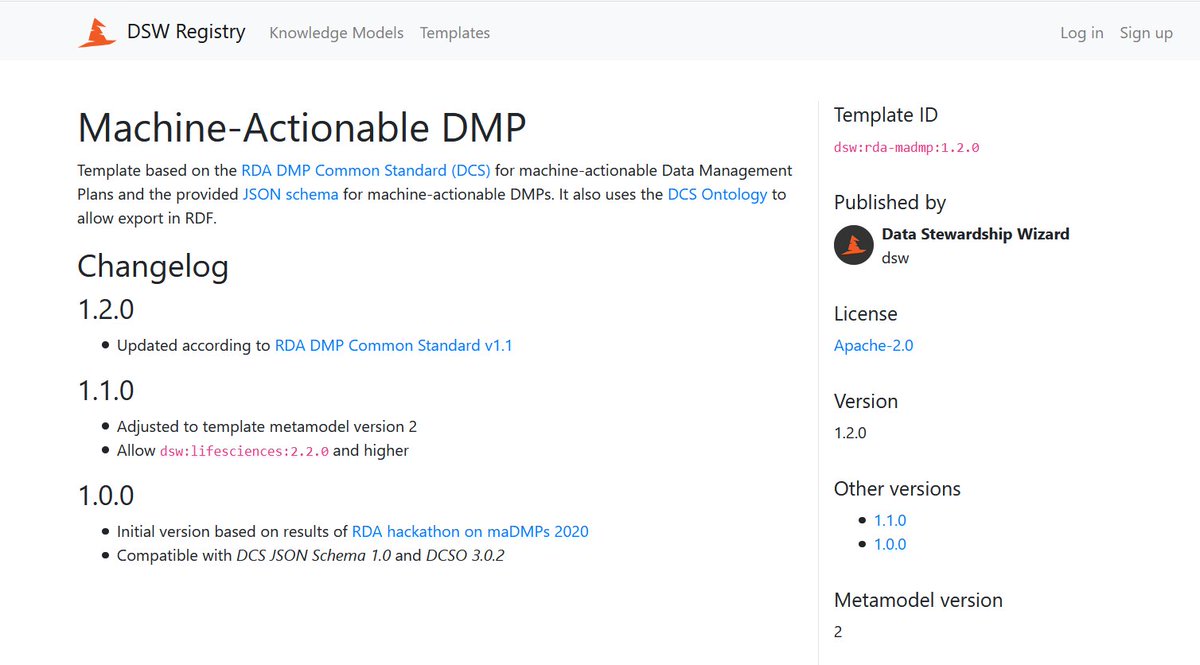The height and width of the screenshot is (665, 1200).
Task: Follow the DCS Ontology link
Action: [x=717, y=194]
